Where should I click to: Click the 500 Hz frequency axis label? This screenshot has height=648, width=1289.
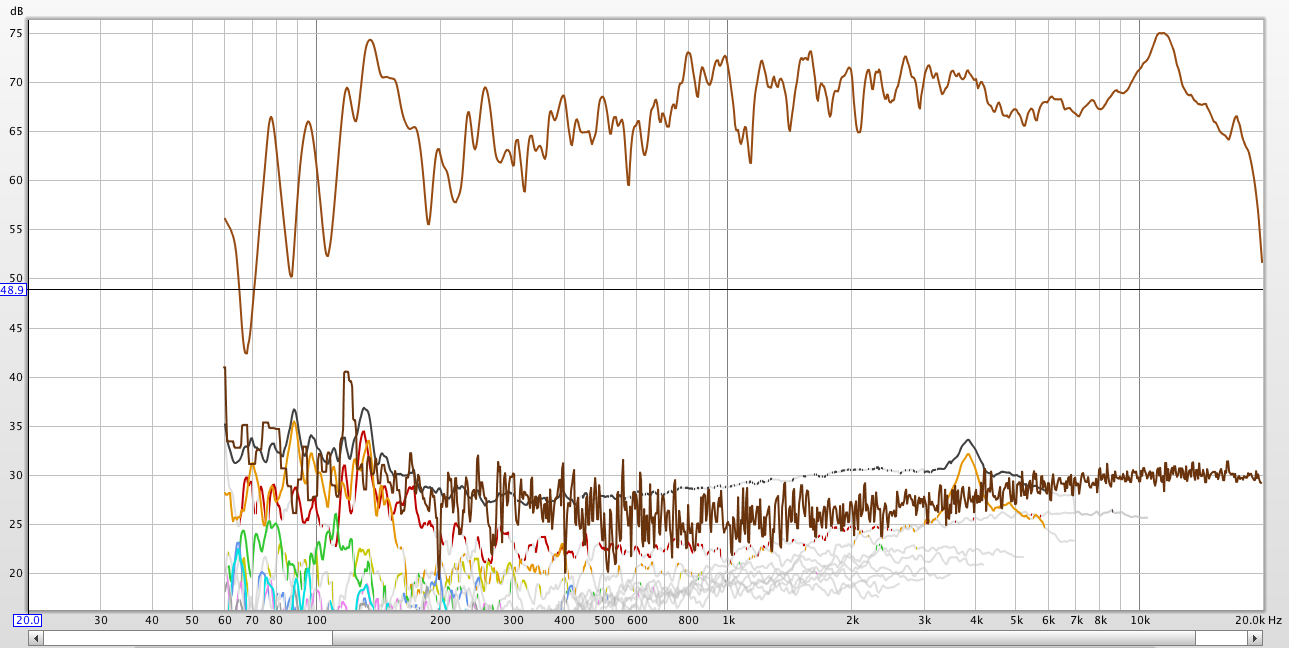point(604,620)
